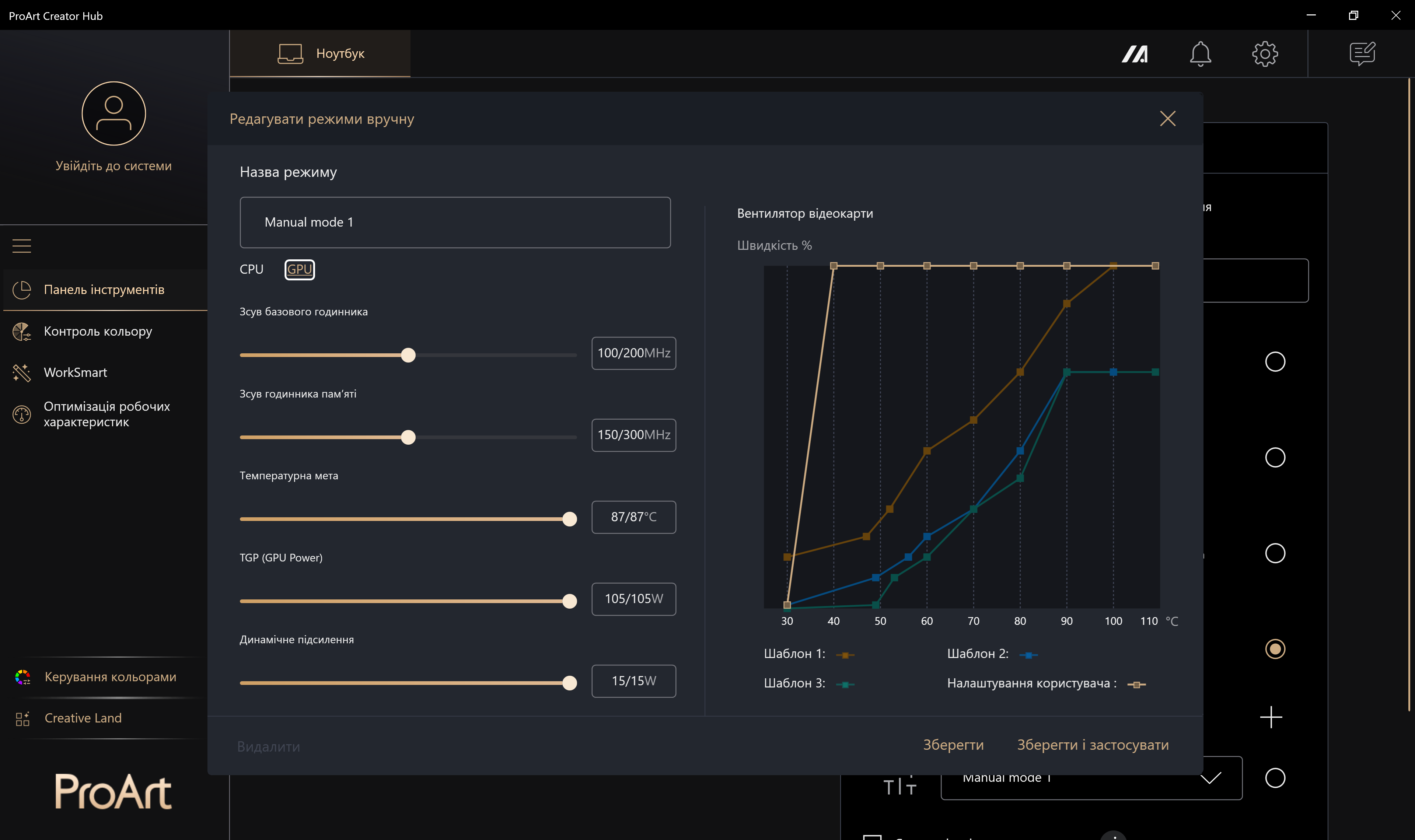
Task: Click the Manual mode 1 name field
Action: [x=454, y=223]
